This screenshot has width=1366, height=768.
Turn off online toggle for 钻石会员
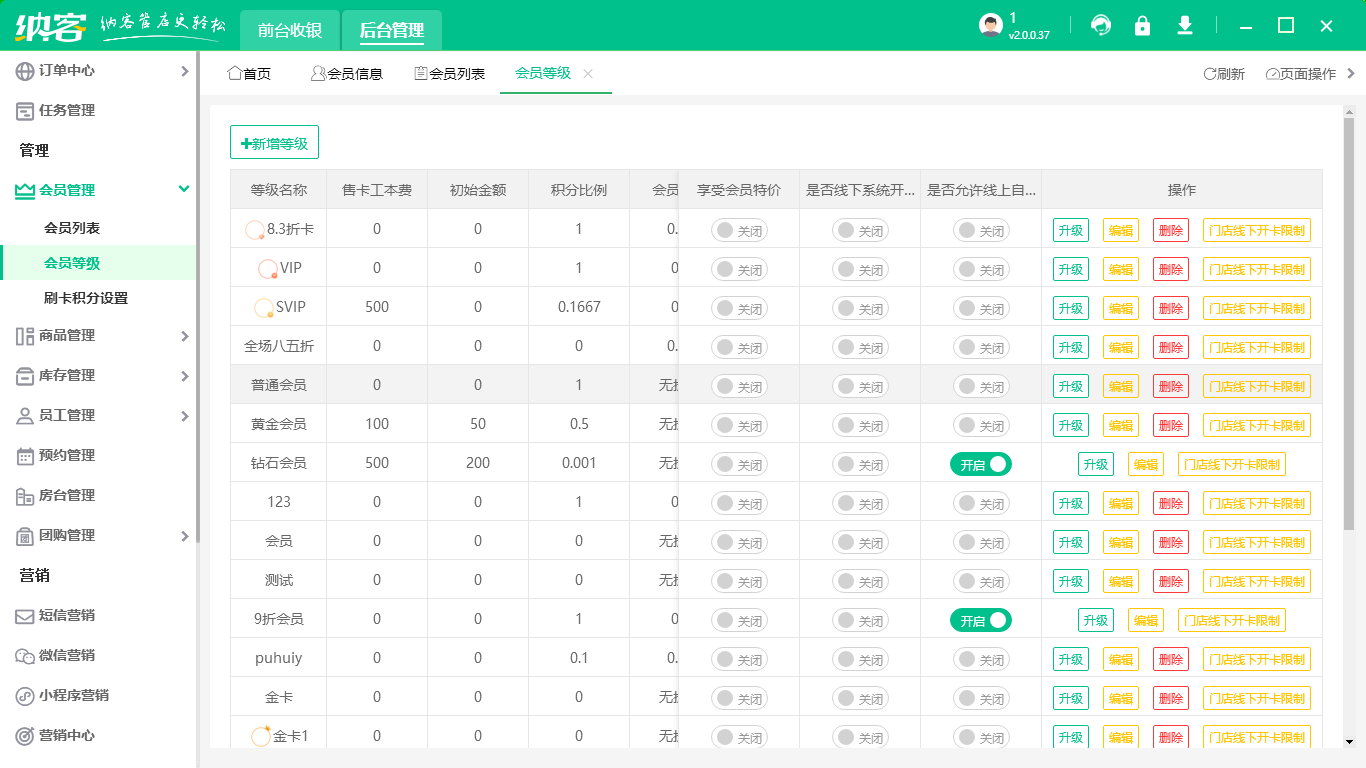pos(980,464)
